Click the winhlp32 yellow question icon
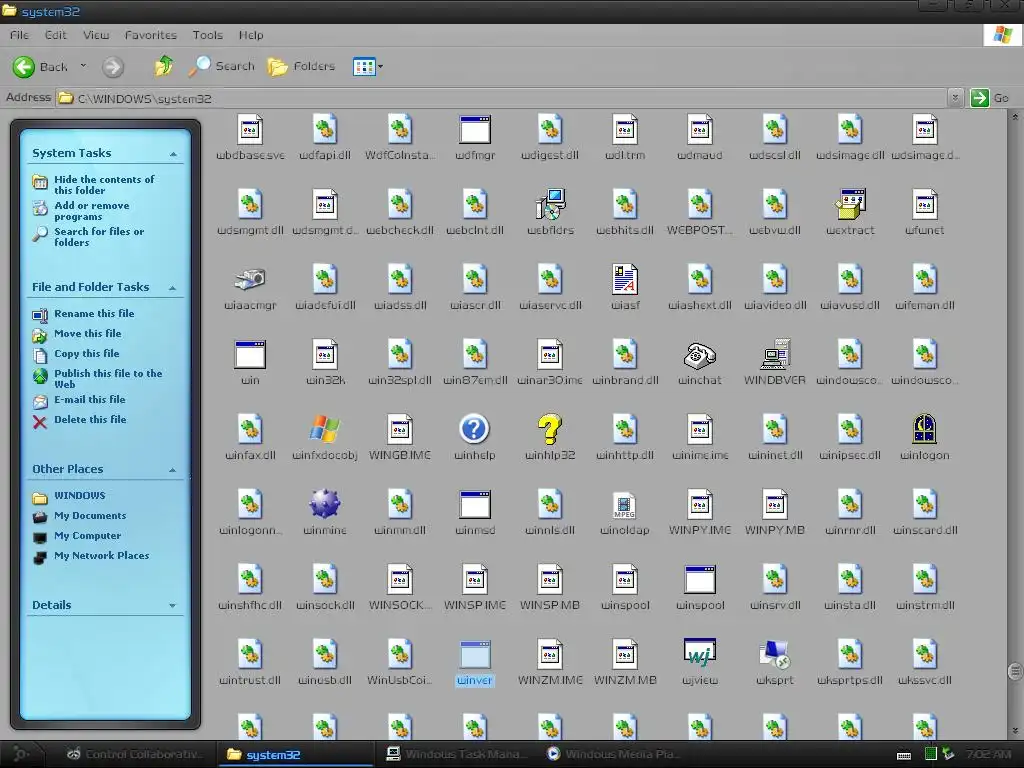The width and height of the screenshot is (1024, 768). [x=550, y=429]
